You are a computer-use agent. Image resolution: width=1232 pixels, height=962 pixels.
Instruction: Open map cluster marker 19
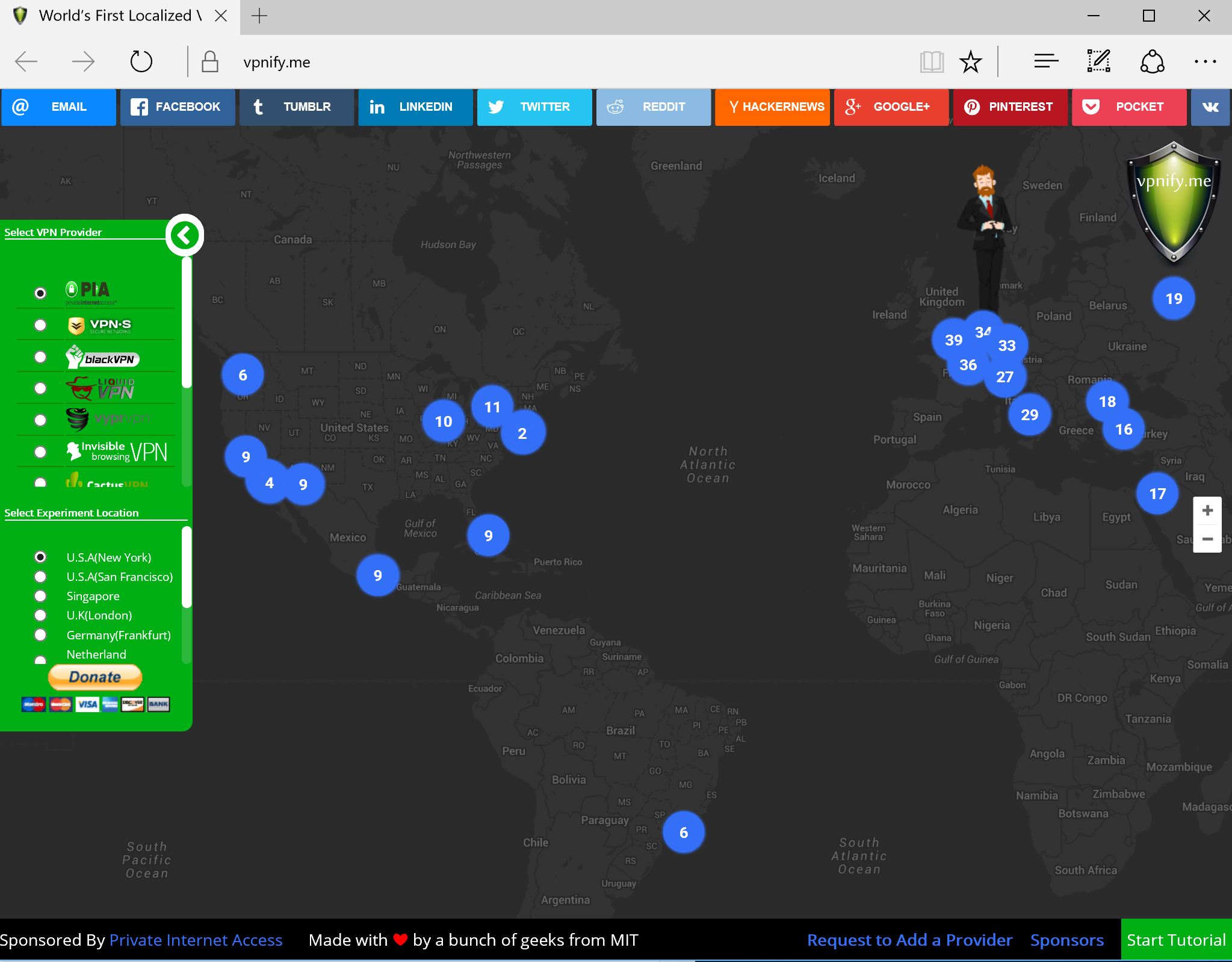(x=1174, y=299)
